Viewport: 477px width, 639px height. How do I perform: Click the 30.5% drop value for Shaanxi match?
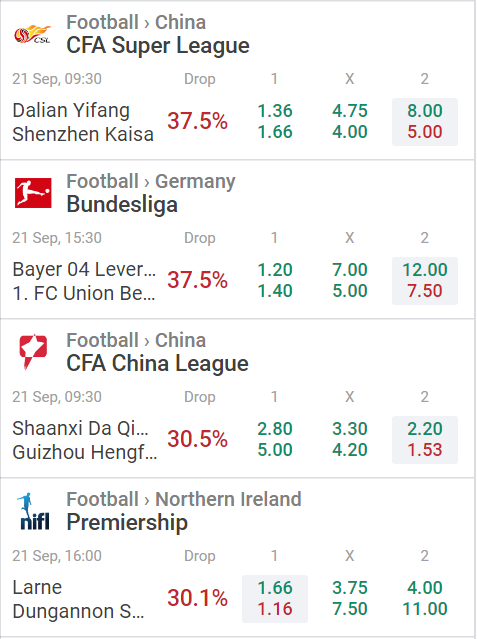click(197, 439)
